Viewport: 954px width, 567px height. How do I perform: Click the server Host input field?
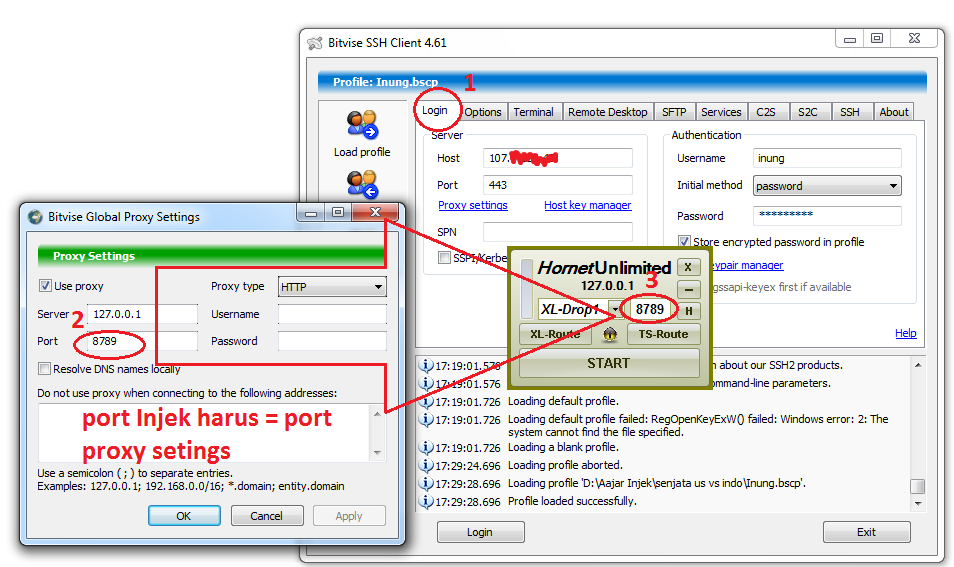click(558, 158)
